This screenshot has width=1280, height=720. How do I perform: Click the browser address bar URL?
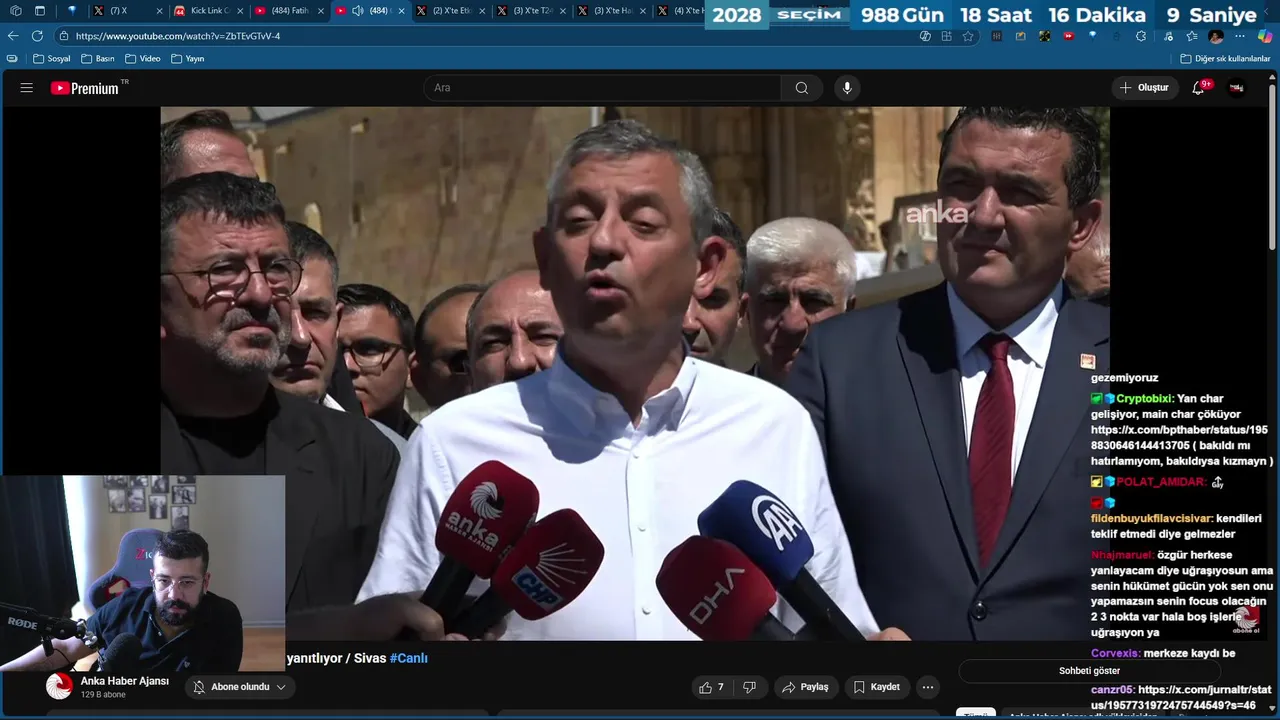click(x=178, y=36)
